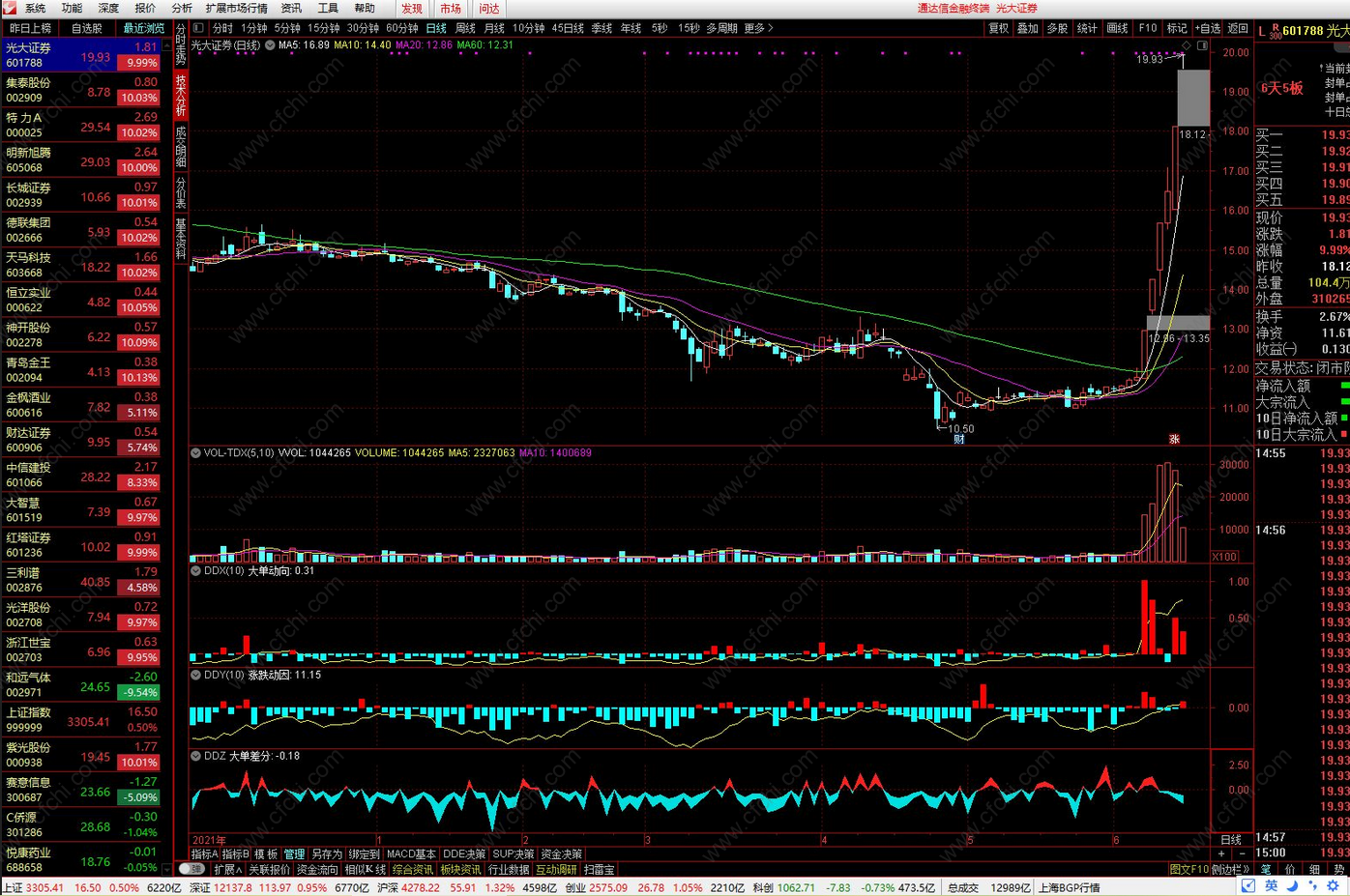
Task: Collapse the DDY(10) indicator panel
Action: click(196, 675)
